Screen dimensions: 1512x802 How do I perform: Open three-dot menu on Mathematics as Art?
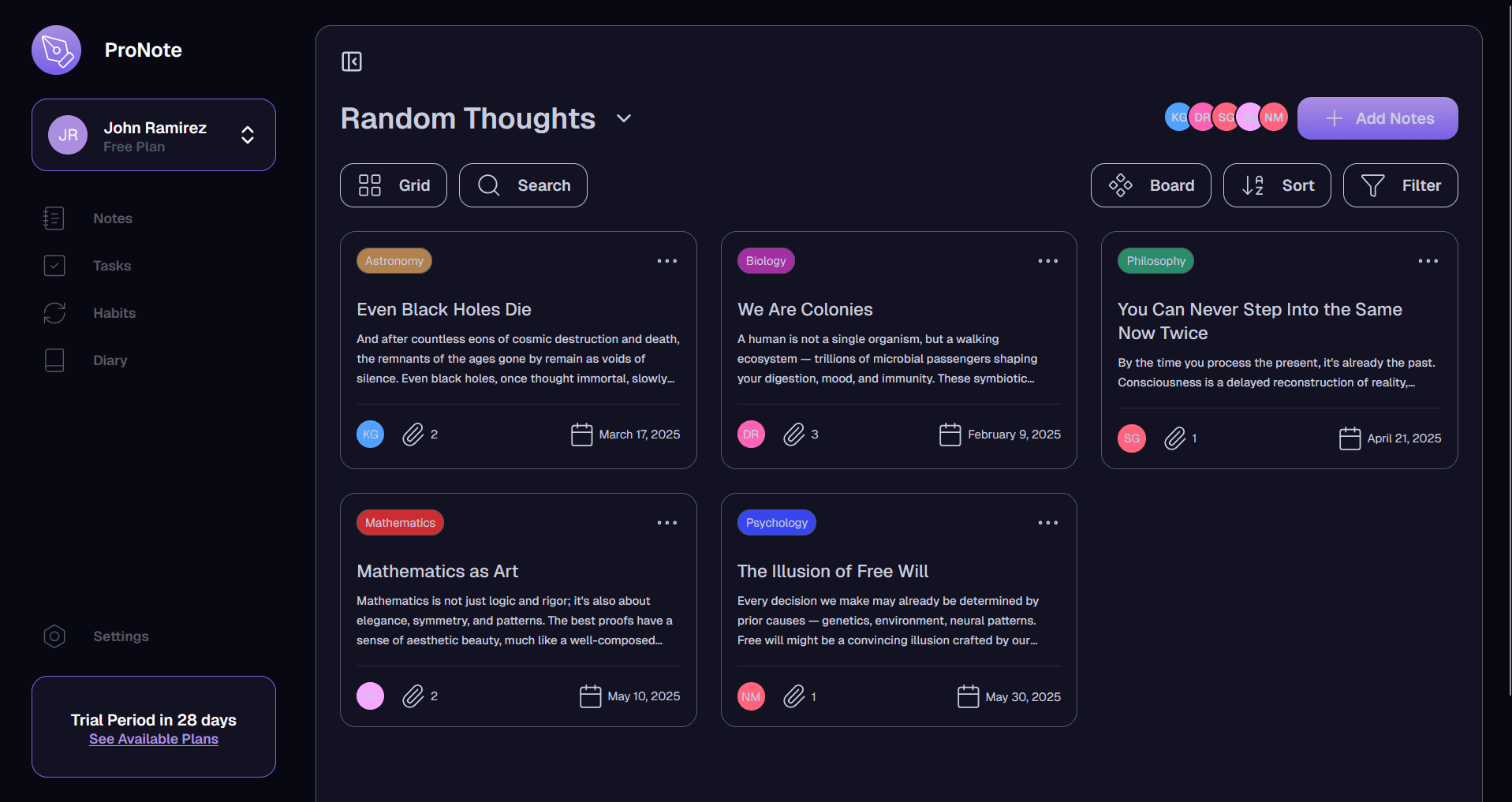[666, 523]
